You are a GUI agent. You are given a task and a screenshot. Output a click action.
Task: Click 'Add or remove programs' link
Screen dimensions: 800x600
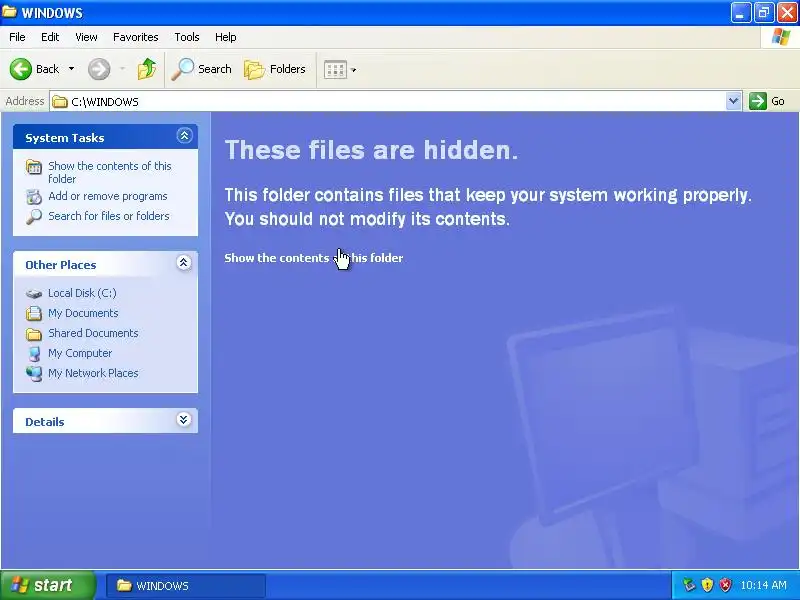coord(108,196)
